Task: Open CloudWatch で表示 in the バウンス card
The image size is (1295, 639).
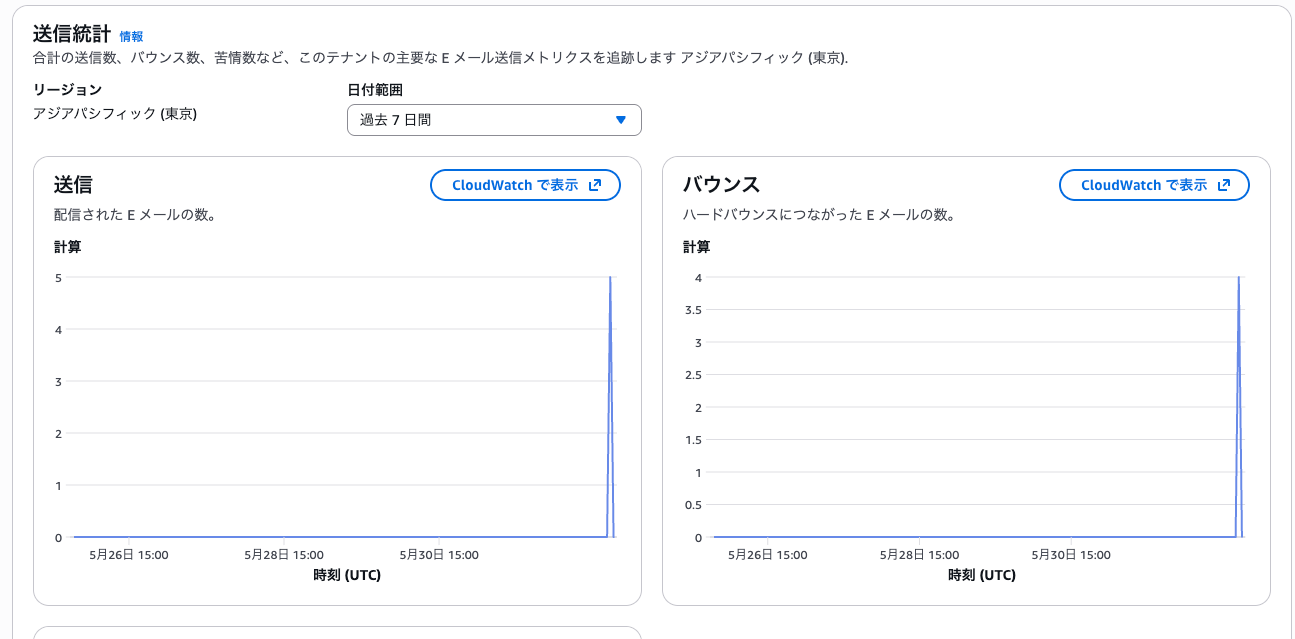Action: [x=1154, y=185]
